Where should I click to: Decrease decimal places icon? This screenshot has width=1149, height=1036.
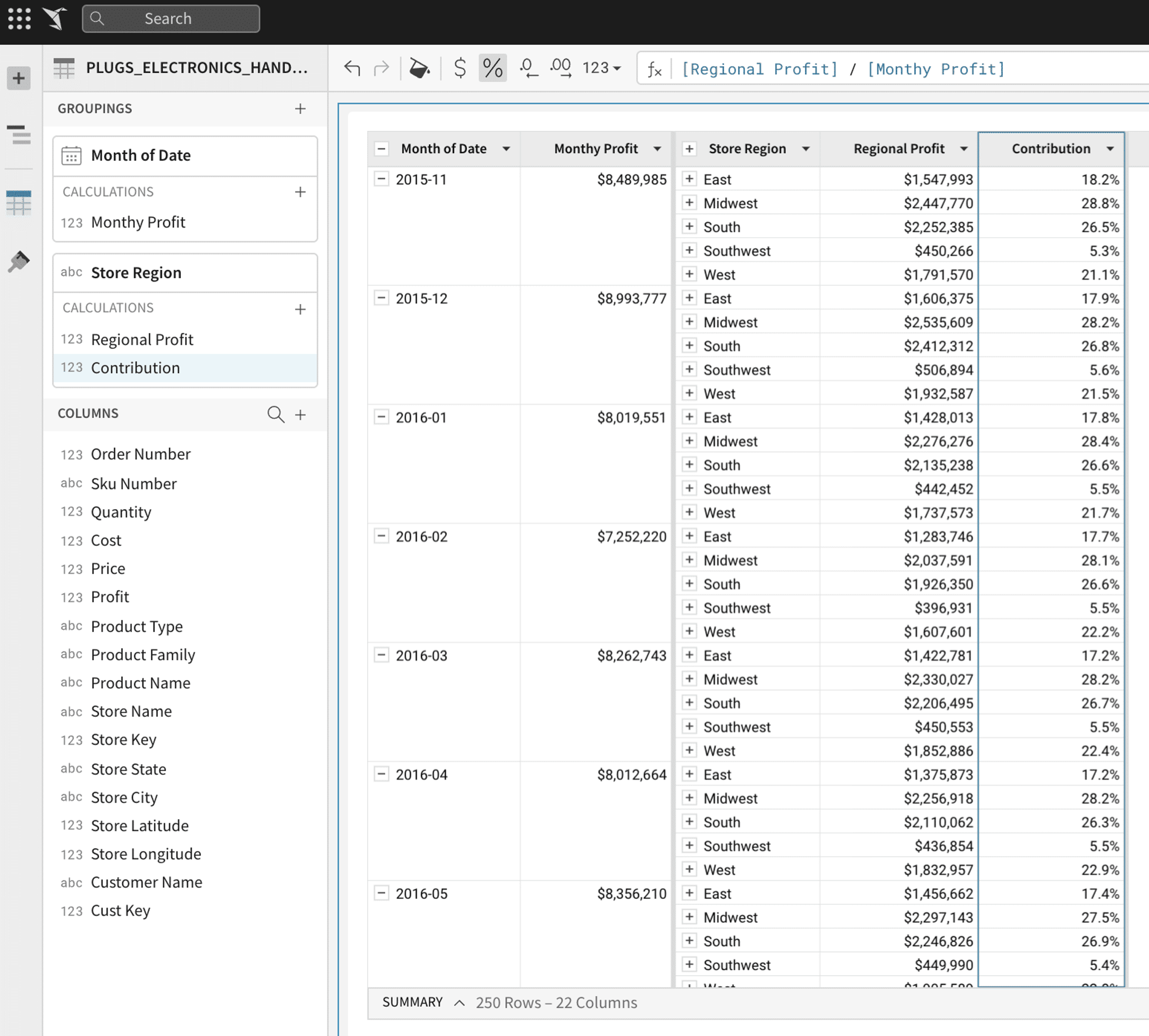tap(528, 68)
